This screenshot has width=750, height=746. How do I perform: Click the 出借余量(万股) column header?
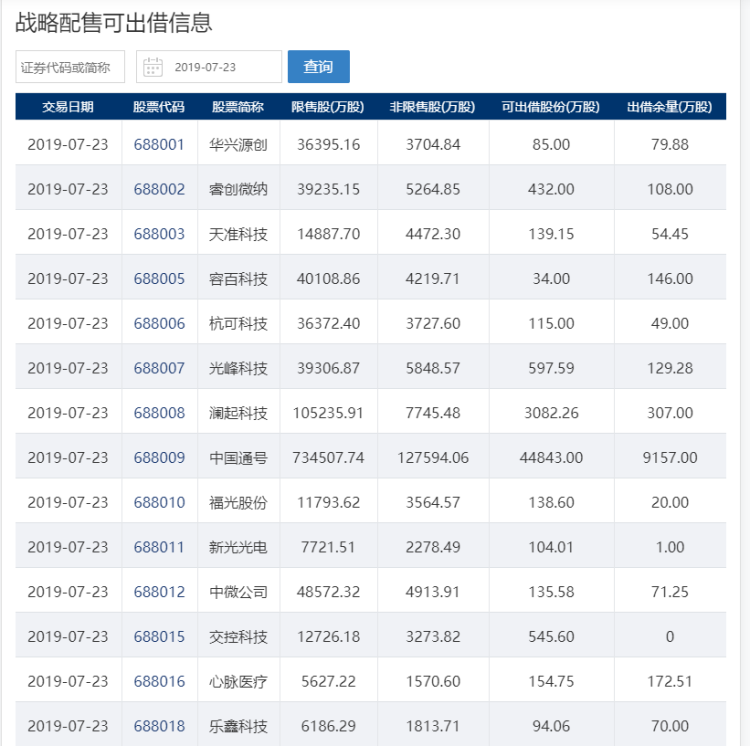pos(670,107)
